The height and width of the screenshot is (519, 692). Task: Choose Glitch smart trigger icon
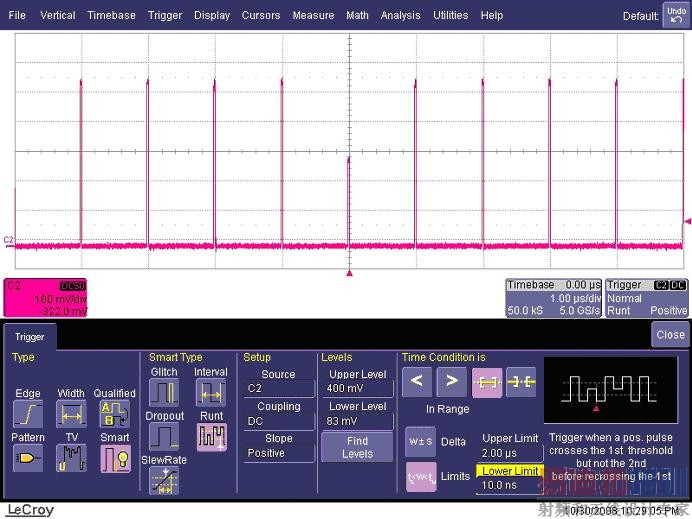163,392
